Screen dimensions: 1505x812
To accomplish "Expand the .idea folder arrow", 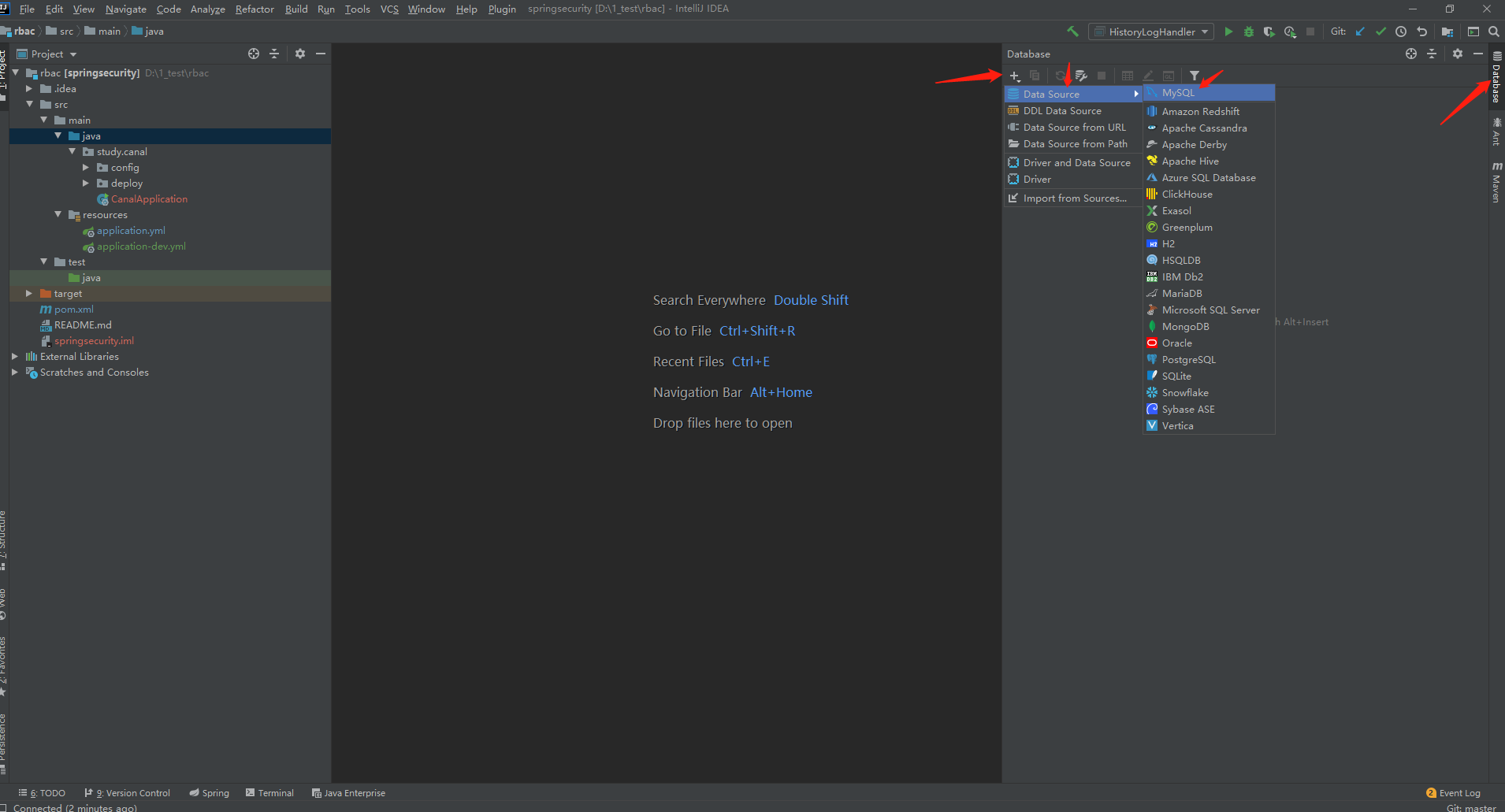I will click(x=29, y=89).
